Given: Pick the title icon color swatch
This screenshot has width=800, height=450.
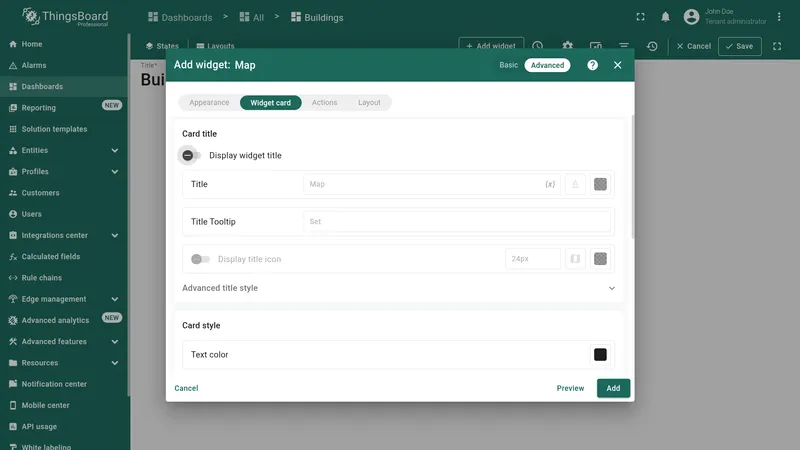Looking at the screenshot, I should click(600, 259).
